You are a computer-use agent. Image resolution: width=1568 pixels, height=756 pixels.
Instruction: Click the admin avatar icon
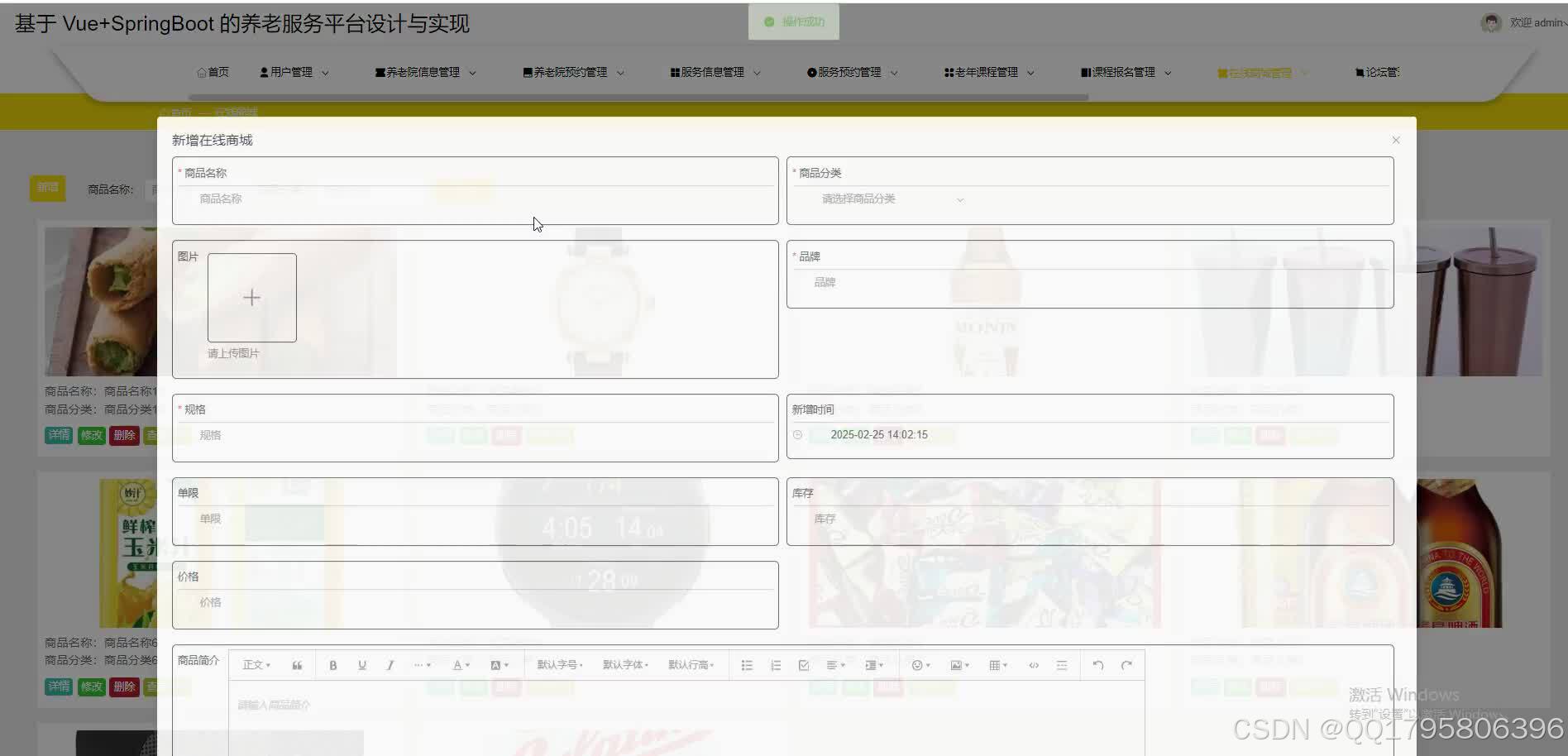1491,23
